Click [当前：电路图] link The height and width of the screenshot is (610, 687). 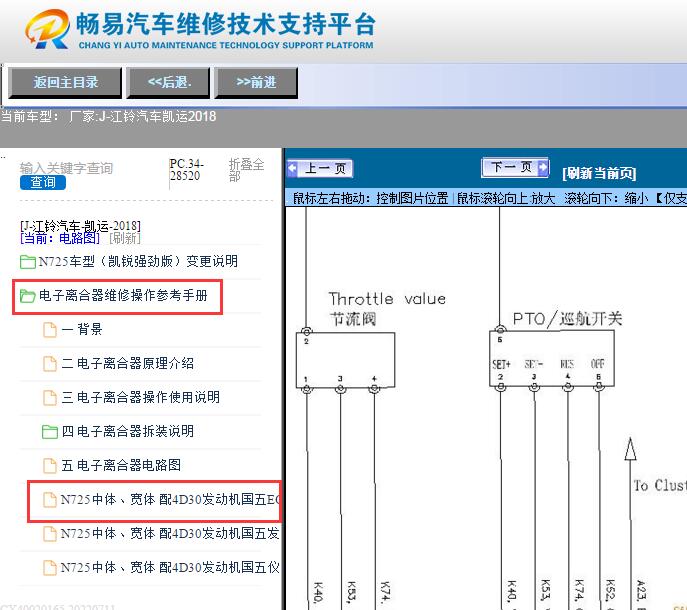[x=60, y=238]
